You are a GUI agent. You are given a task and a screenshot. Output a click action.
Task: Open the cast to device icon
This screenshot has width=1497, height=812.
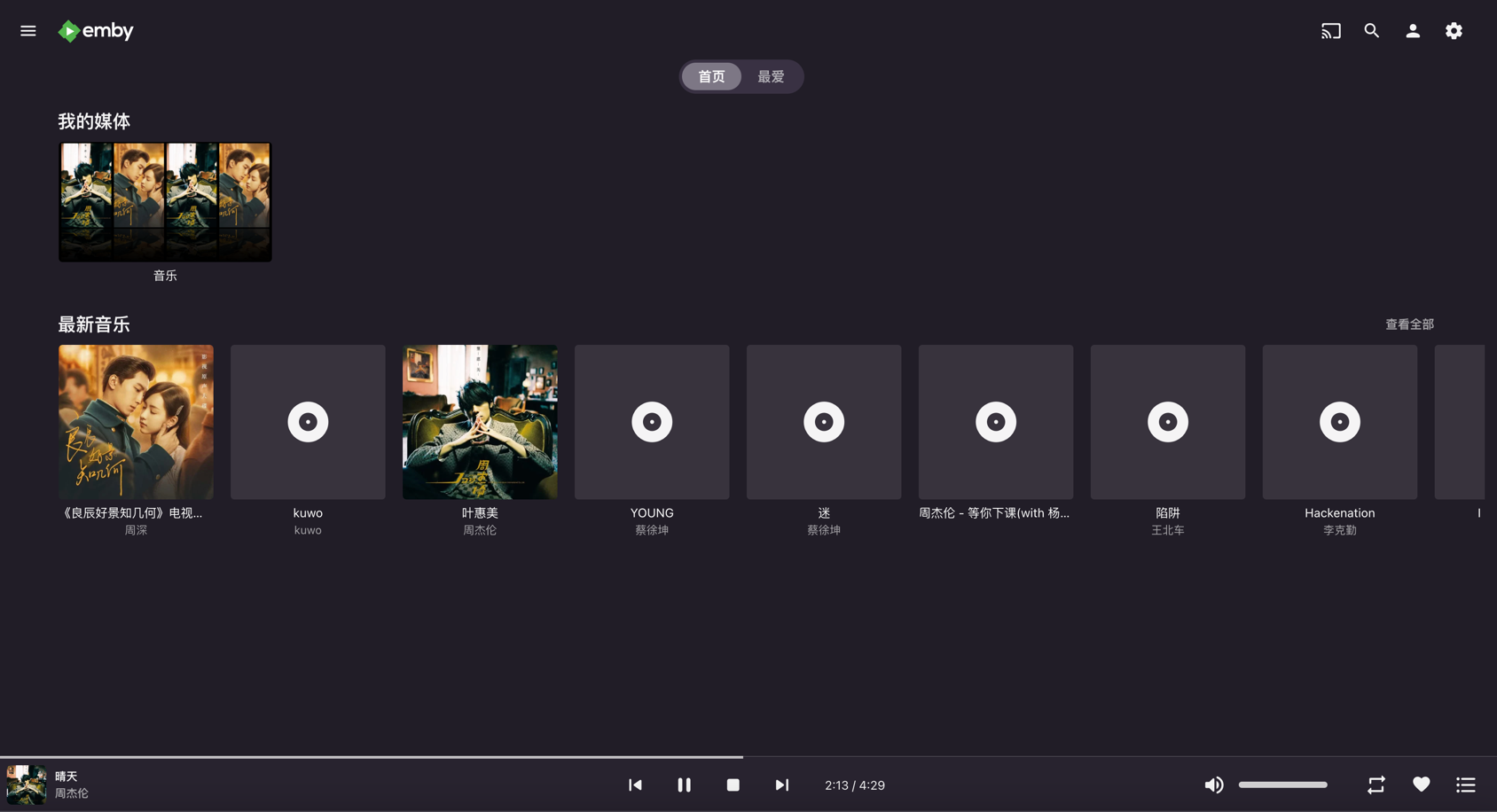coord(1330,31)
